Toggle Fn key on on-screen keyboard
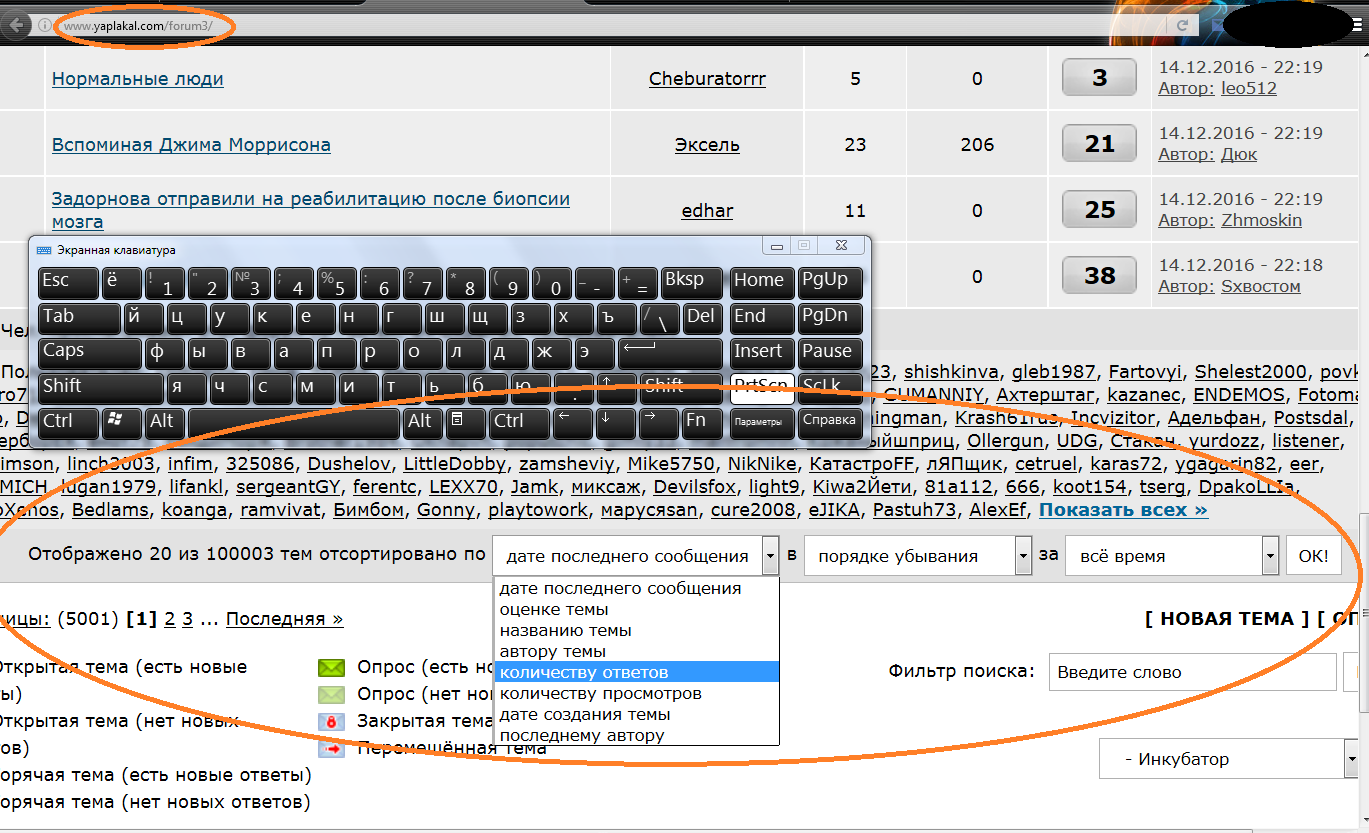1369x833 pixels. click(703, 423)
